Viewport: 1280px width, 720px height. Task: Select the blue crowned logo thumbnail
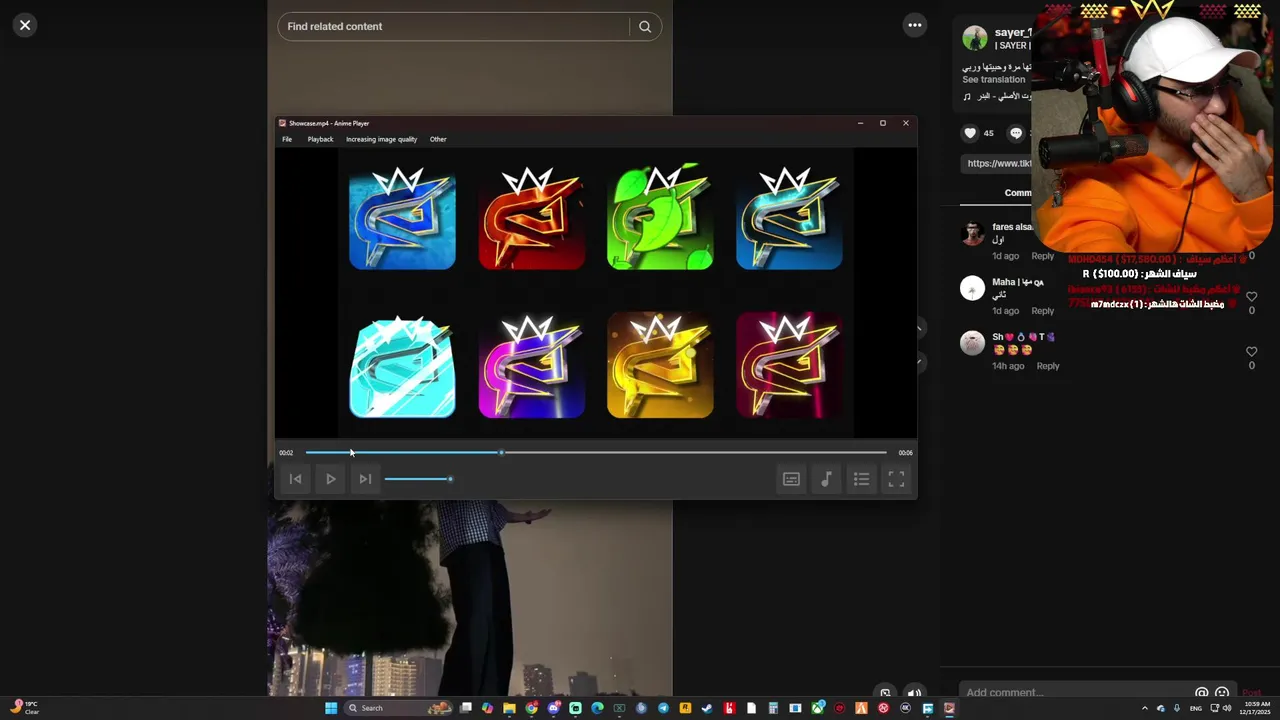pyautogui.click(x=402, y=218)
